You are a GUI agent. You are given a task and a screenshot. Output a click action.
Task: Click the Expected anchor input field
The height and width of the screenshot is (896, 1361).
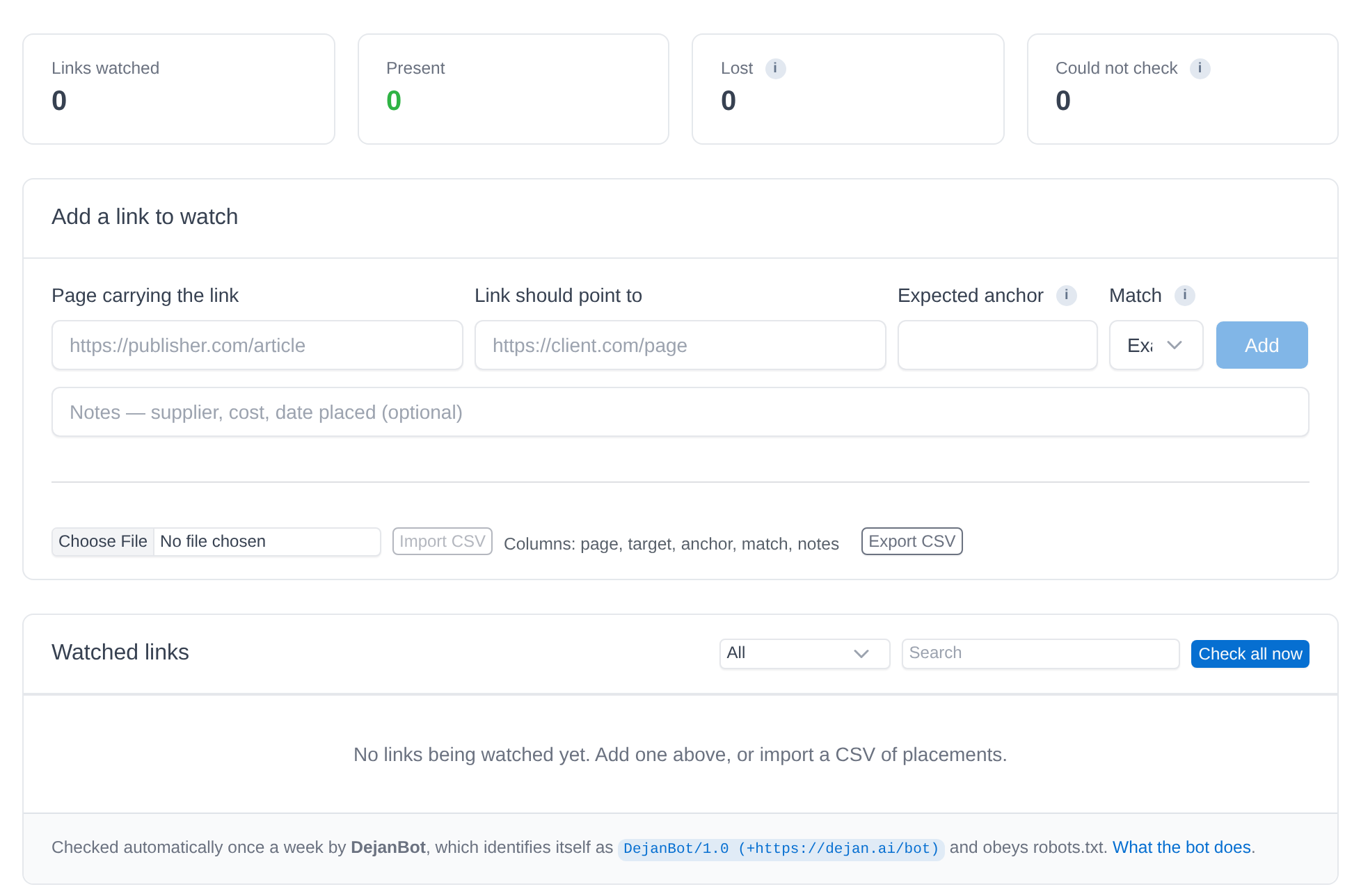(x=997, y=345)
